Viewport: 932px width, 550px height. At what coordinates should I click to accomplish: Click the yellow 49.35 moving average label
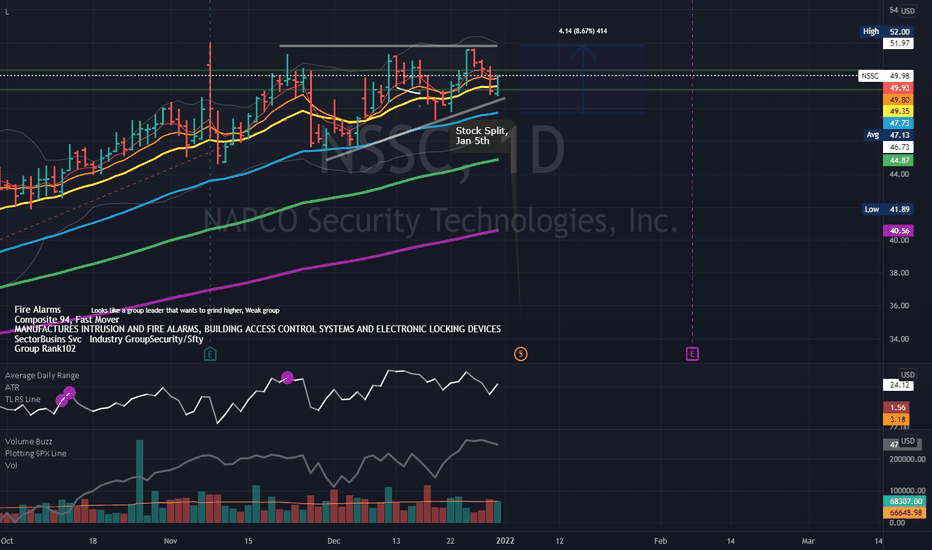(899, 111)
